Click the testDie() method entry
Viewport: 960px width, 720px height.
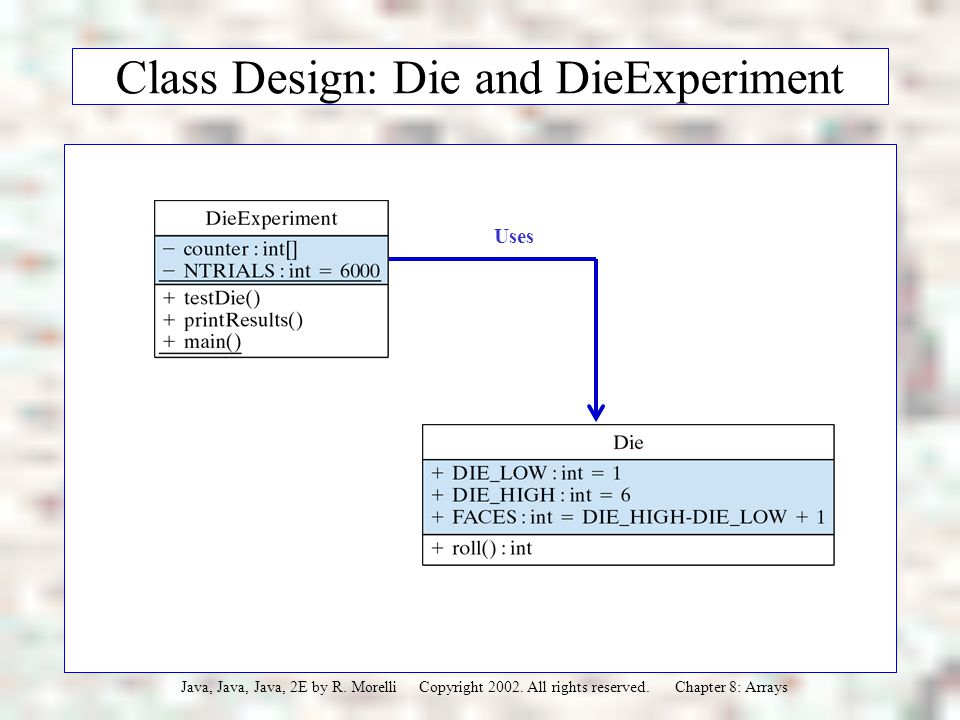(x=211, y=298)
